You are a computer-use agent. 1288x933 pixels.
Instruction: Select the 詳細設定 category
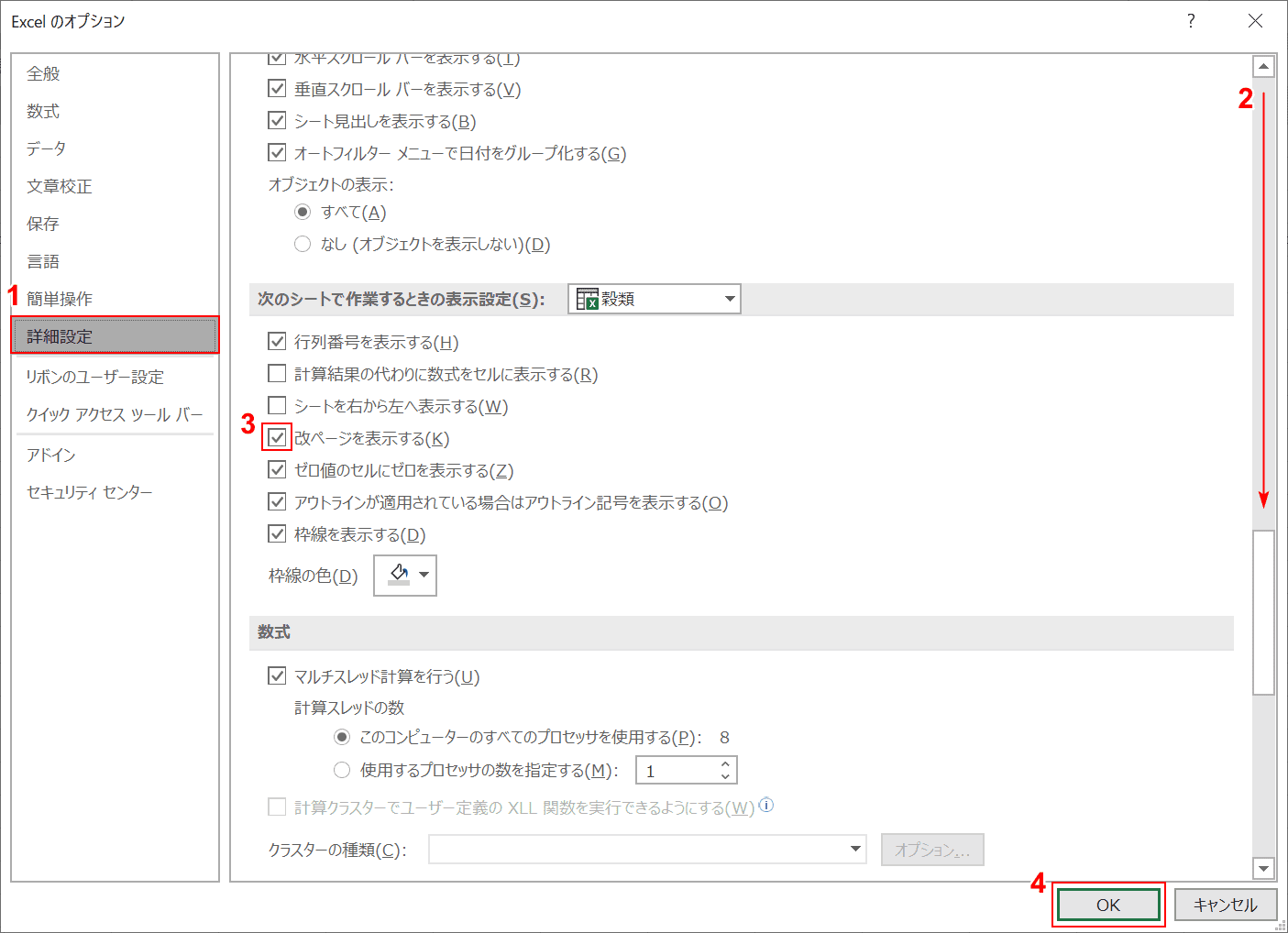coord(116,336)
